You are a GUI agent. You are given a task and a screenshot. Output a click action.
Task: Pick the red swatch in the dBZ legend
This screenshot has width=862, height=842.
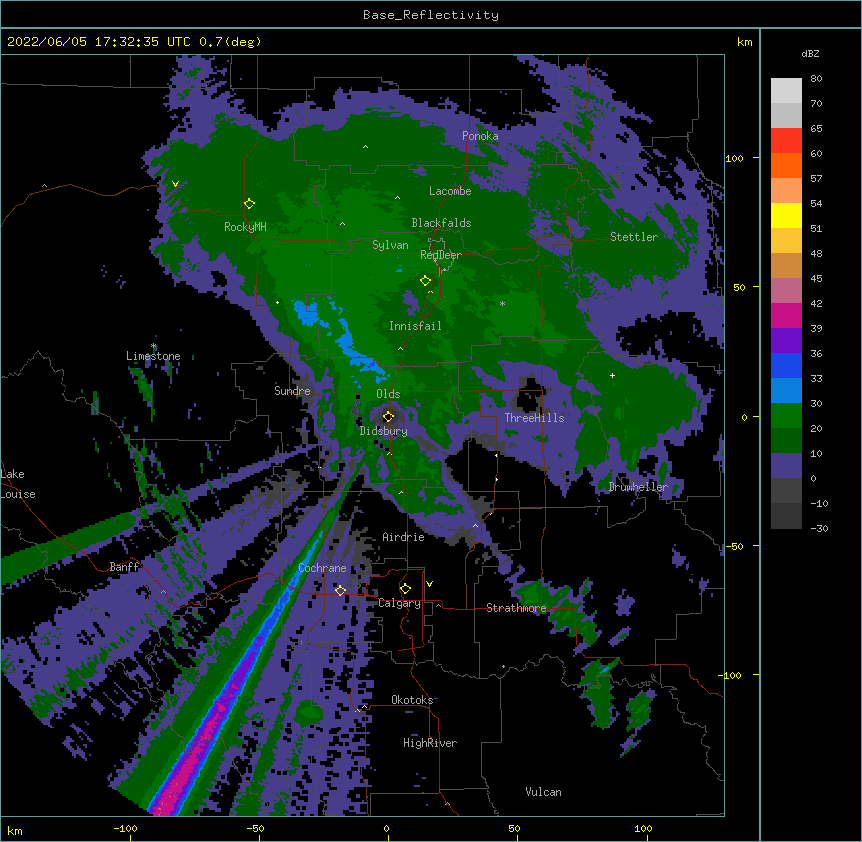(x=786, y=140)
